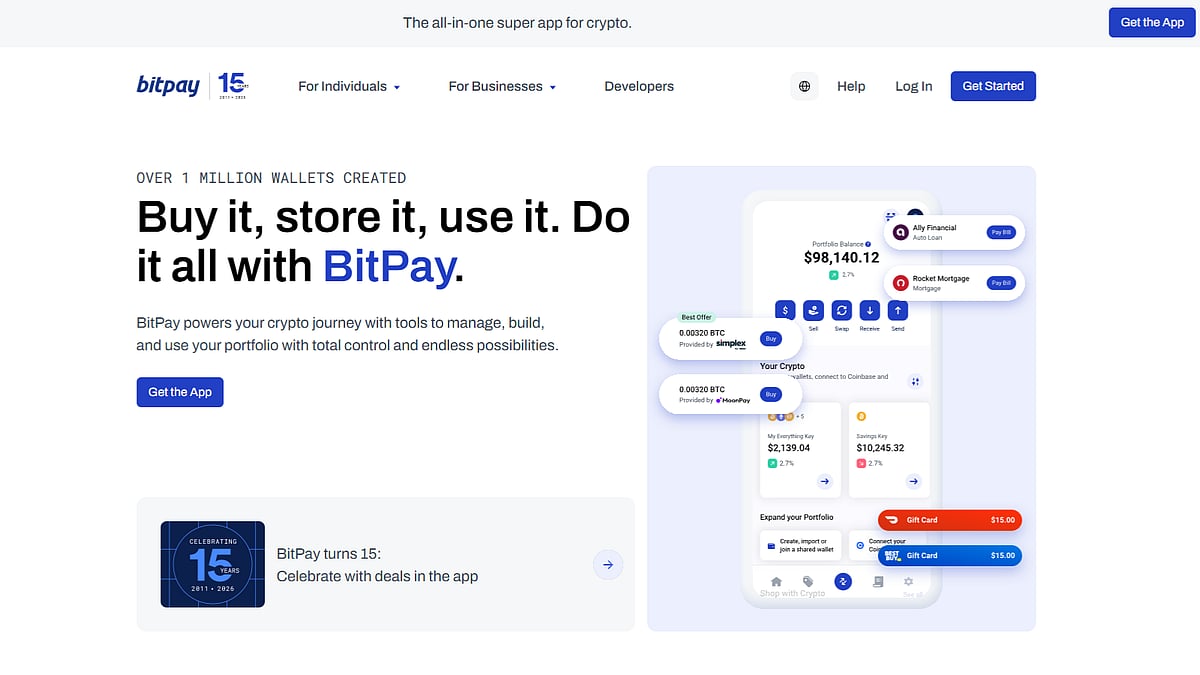Viewport: 1200px width, 675px height.
Task: Click the sort icon beside Your Crypto
Action: pyautogui.click(x=915, y=381)
